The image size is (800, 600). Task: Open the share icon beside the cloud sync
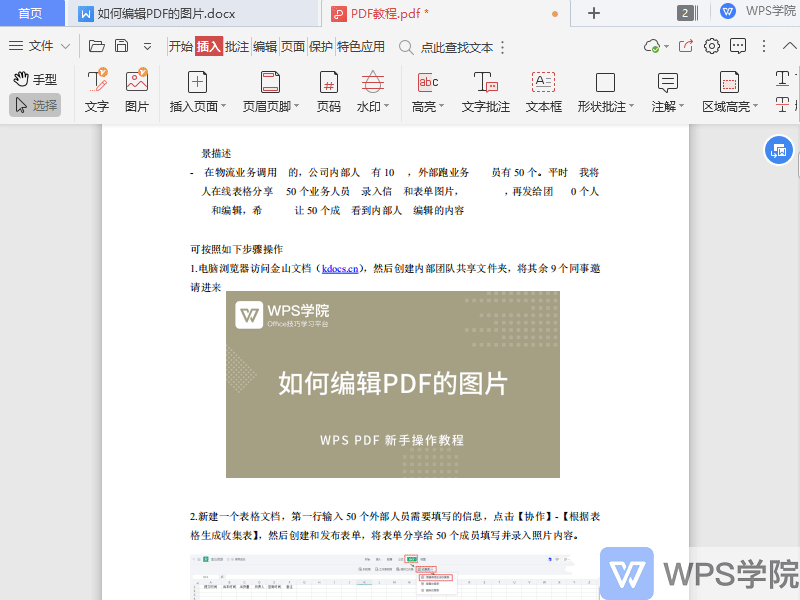pos(684,46)
